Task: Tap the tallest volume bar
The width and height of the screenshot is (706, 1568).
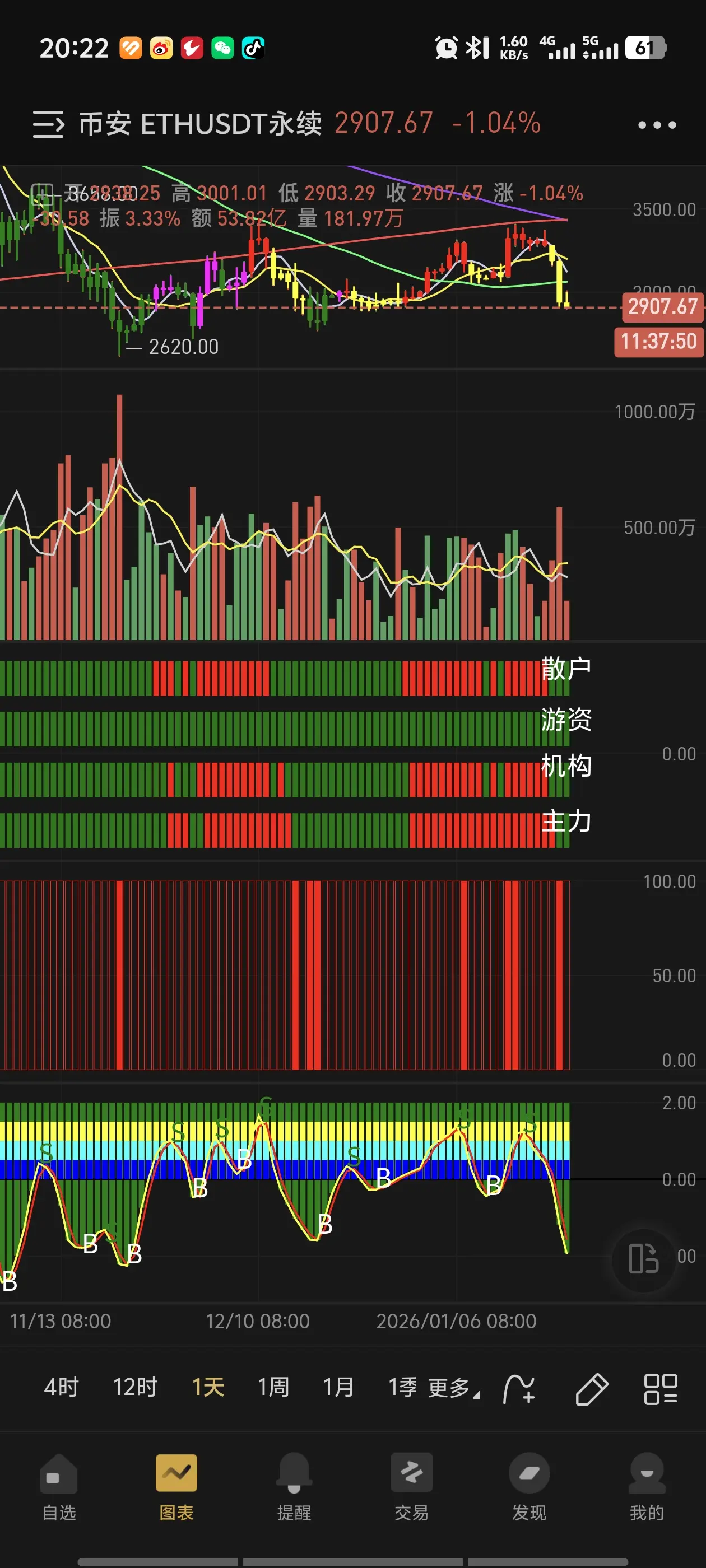Action: (119, 517)
